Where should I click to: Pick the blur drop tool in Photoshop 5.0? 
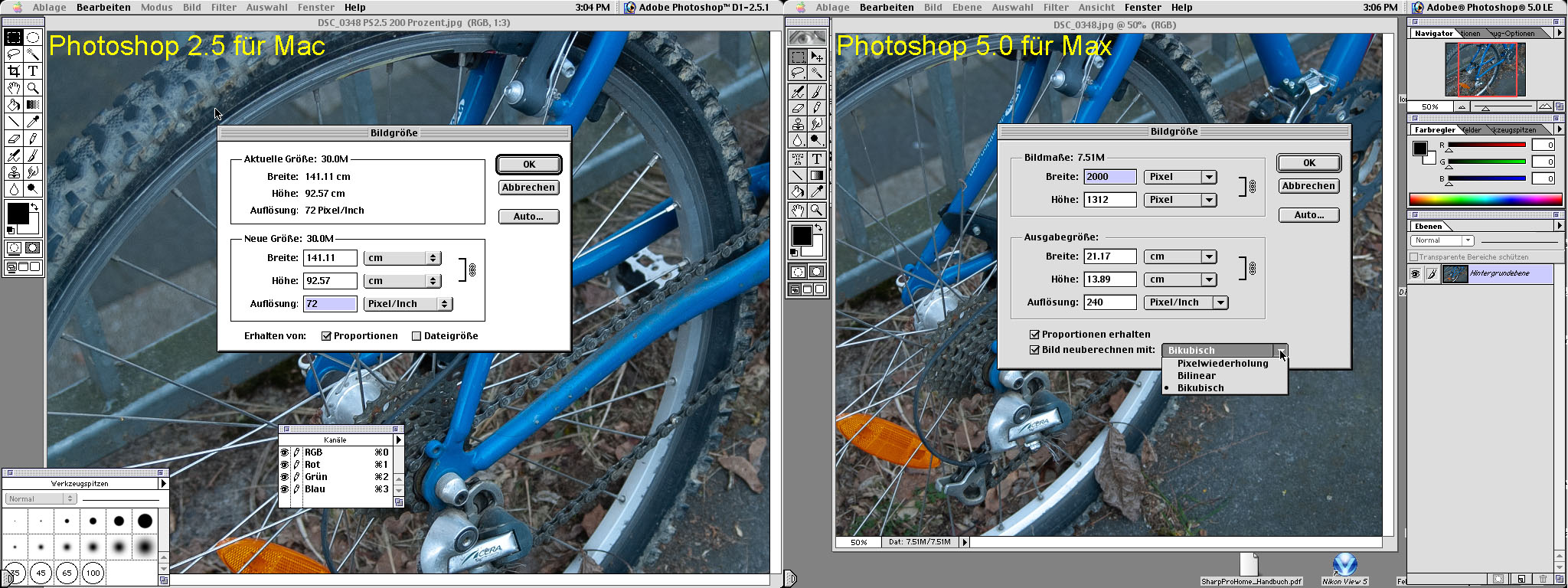798,140
